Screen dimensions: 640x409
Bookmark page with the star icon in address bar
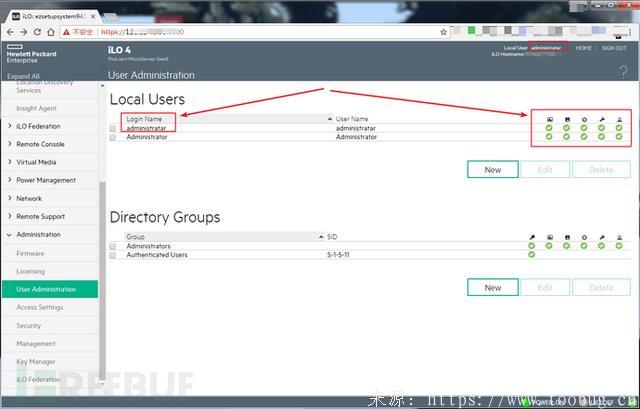[x=443, y=32]
